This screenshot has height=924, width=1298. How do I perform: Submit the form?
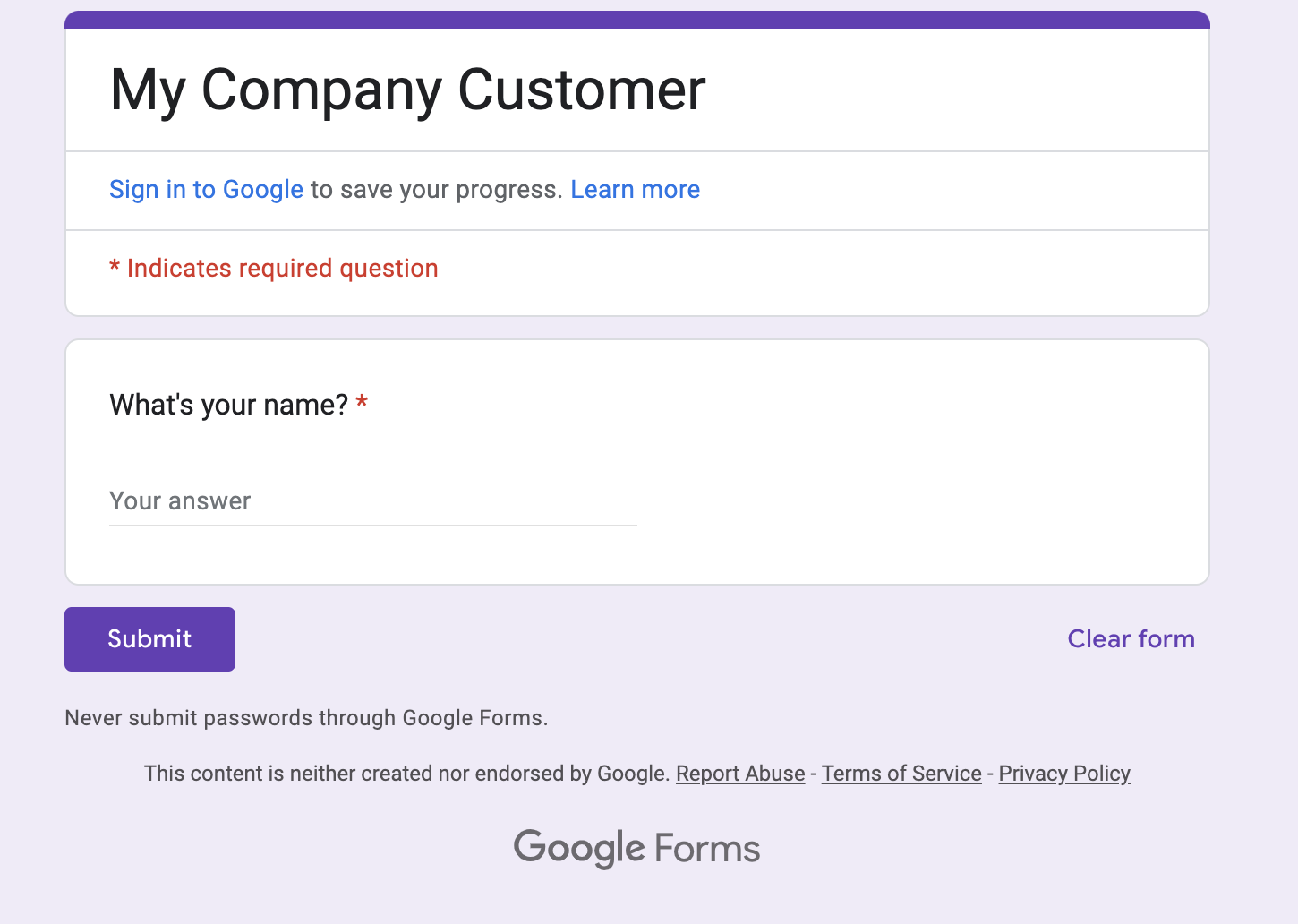149,639
